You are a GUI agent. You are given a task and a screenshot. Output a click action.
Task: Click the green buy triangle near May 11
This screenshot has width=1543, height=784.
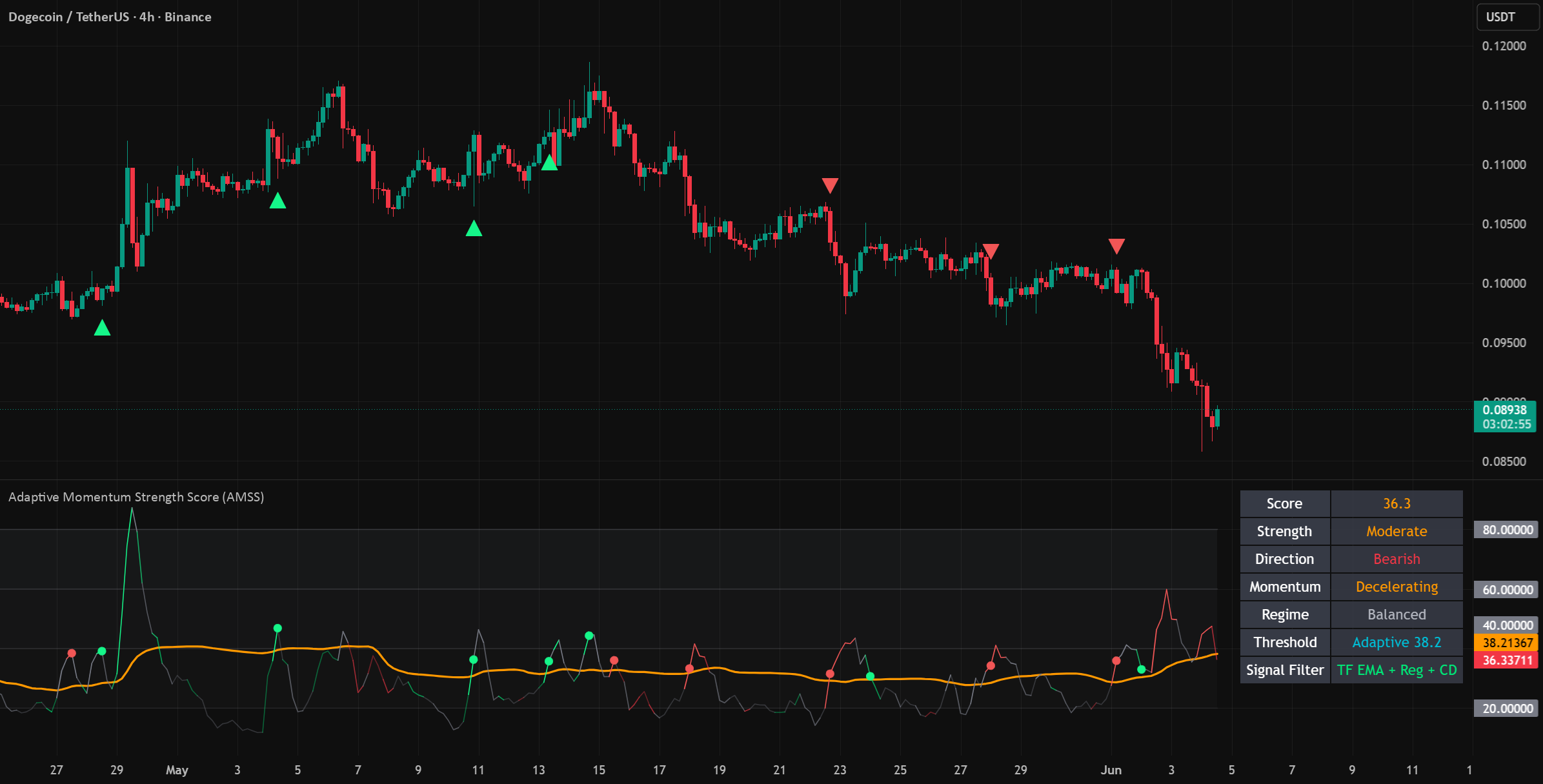tap(474, 228)
